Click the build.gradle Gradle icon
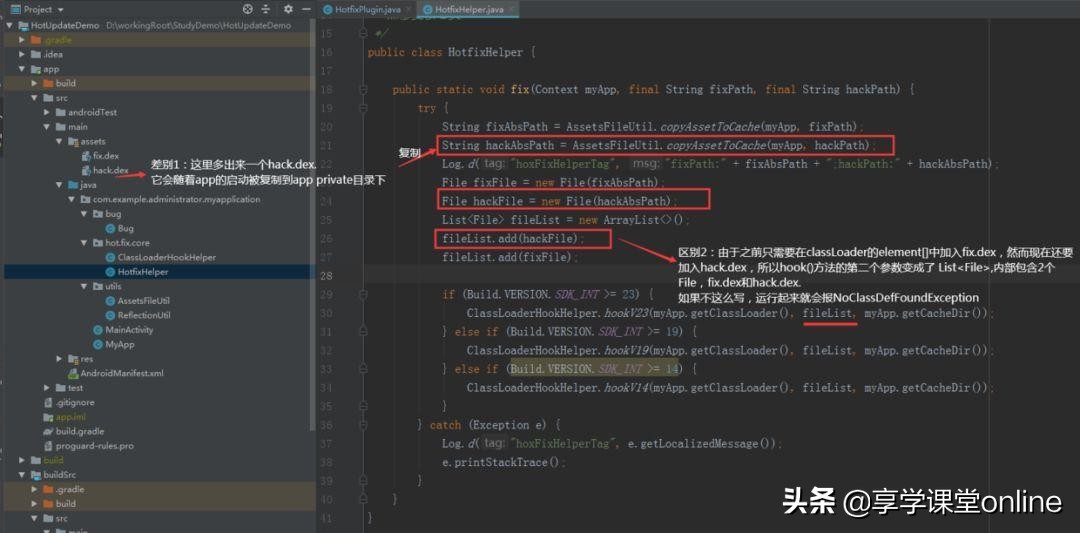Screen dimensions: 1080x533 48,431
